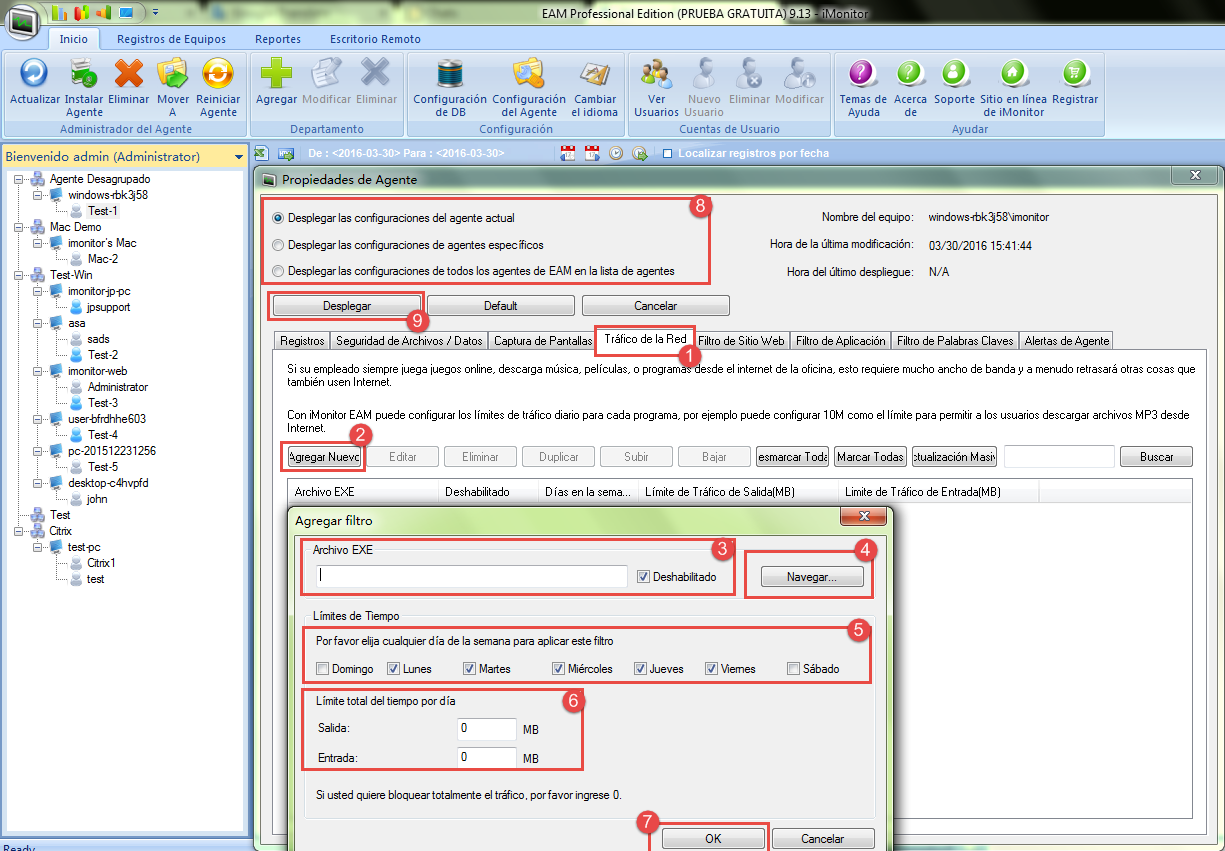Image resolution: width=1225 pixels, height=851 pixels.
Task: Uncheck the Deshabilitado checkbox
Action: click(x=644, y=577)
